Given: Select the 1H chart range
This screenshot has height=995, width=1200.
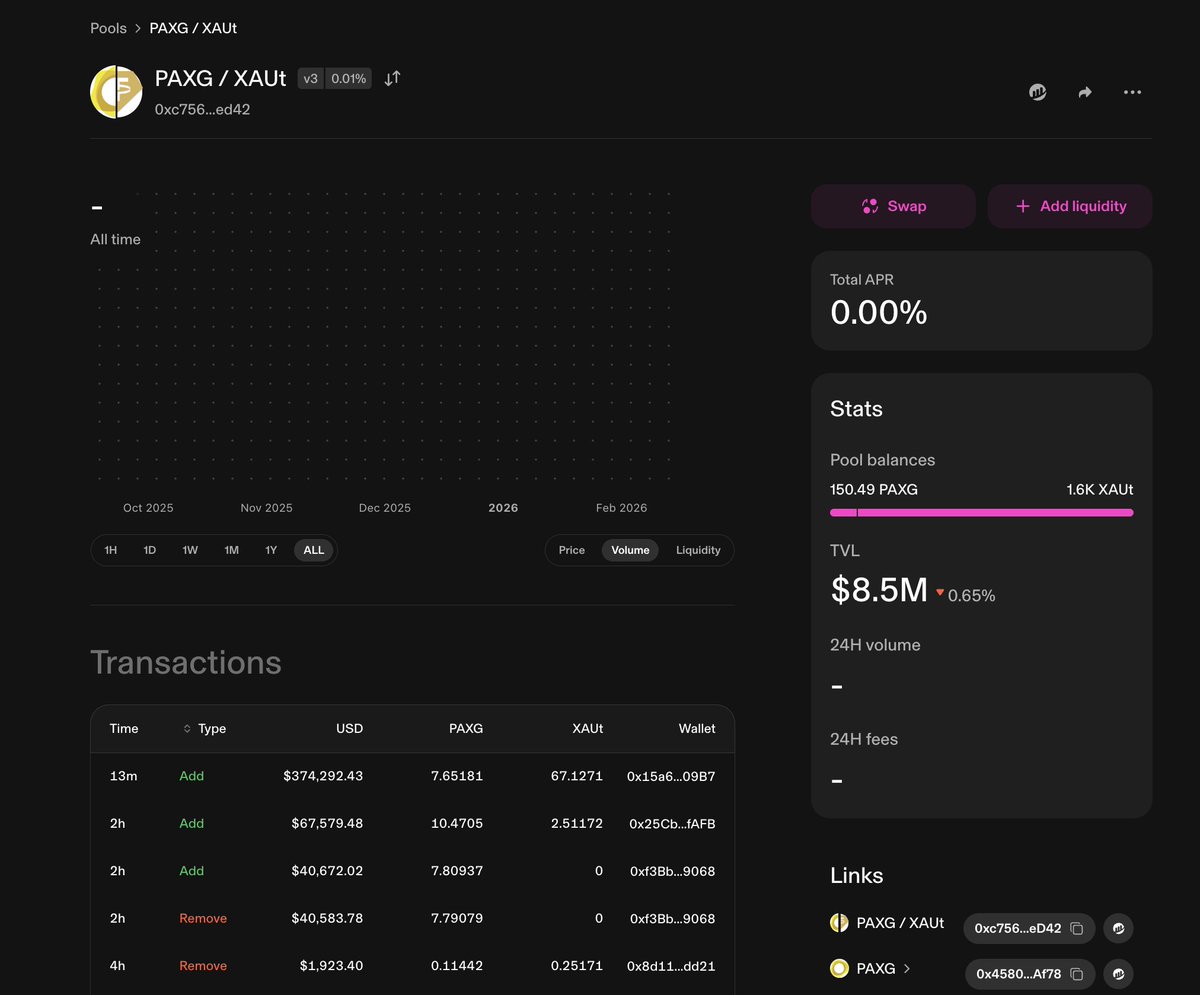Looking at the screenshot, I should pos(111,550).
